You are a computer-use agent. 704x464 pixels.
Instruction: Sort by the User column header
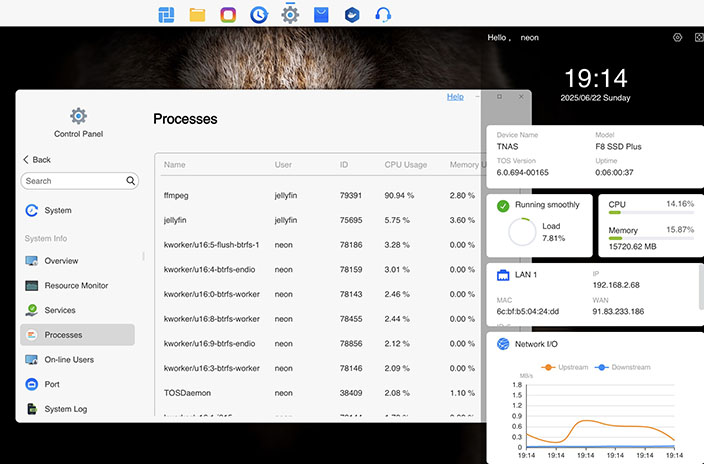point(283,164)
